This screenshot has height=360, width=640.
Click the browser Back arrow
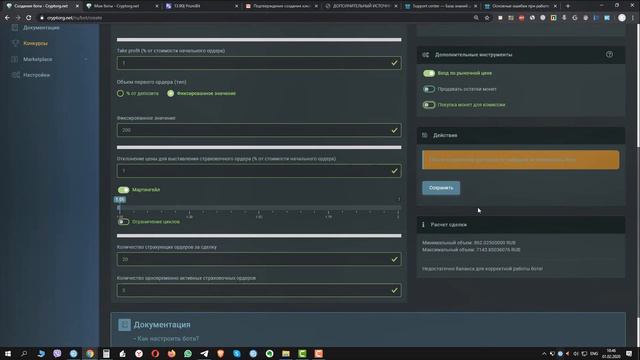[7, 18]
